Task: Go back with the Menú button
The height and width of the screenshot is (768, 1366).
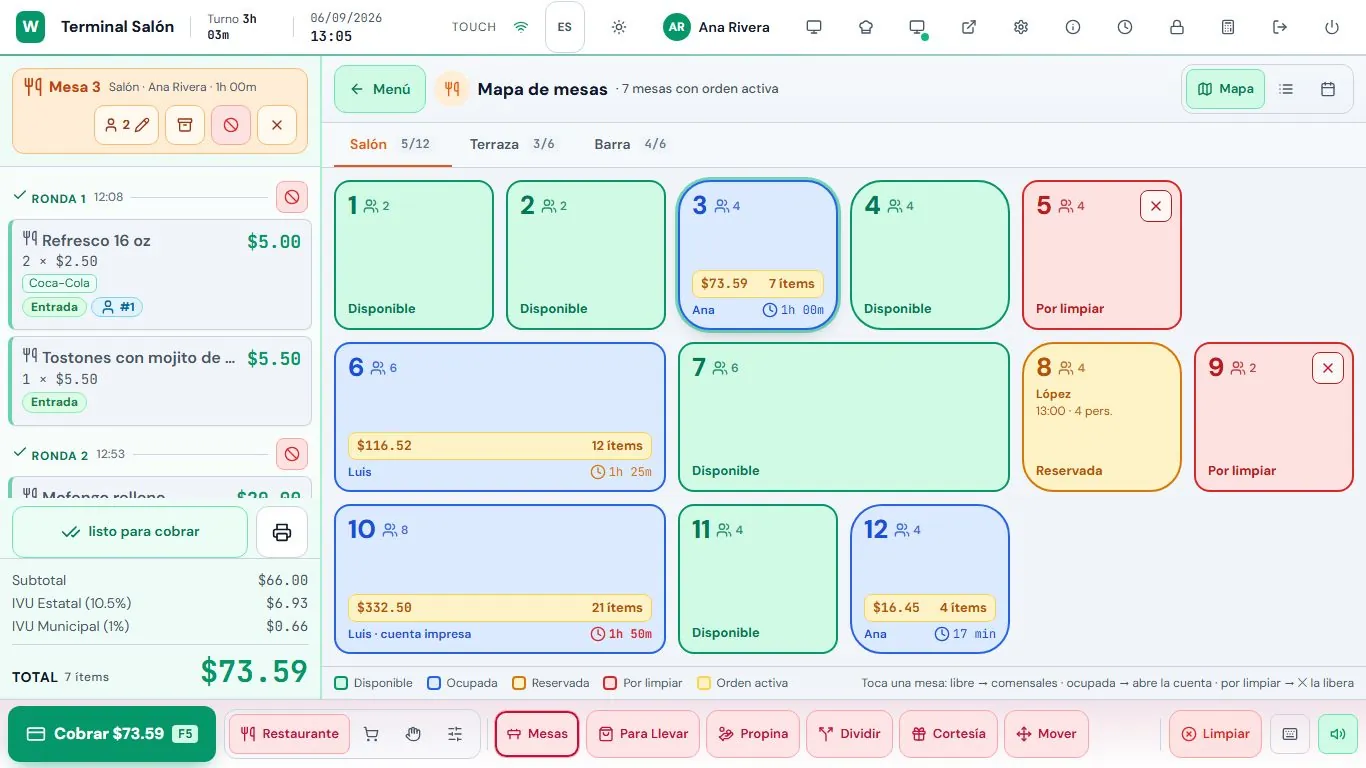Action: point(380,89)
